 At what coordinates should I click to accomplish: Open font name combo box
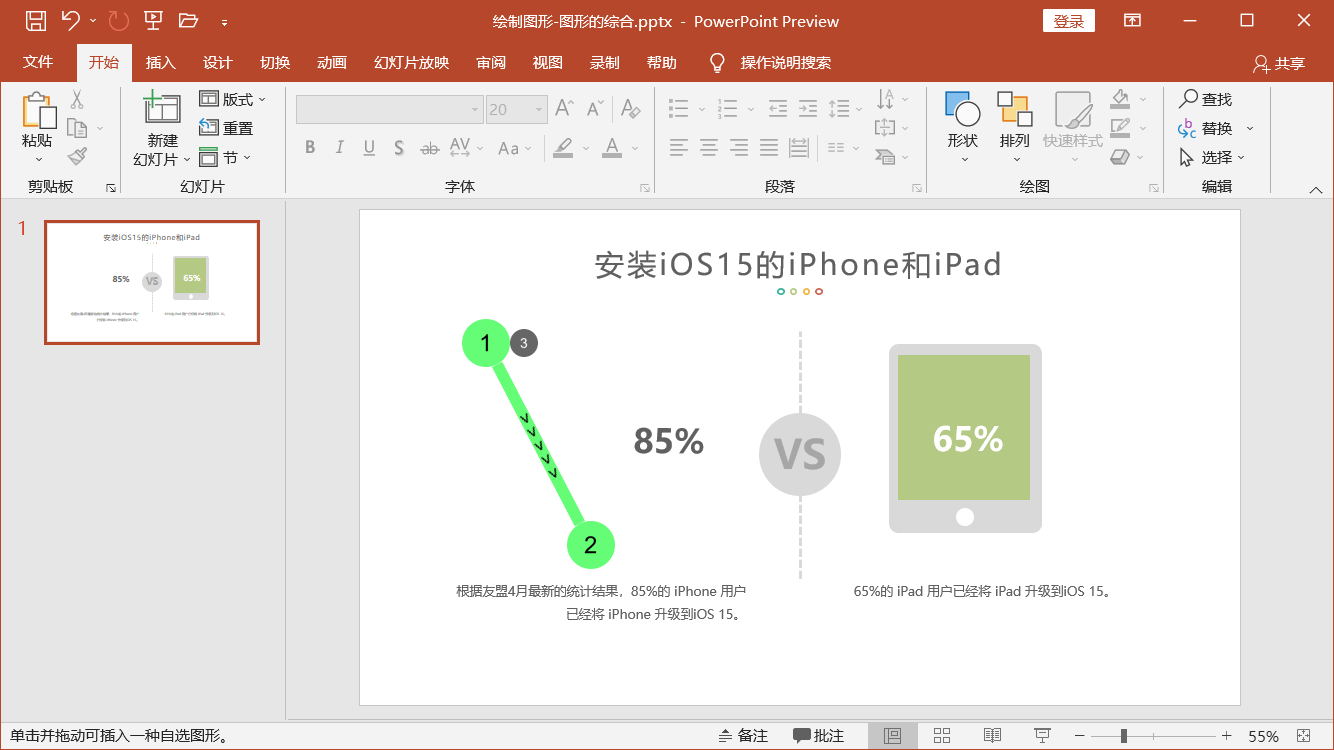tap(390, 109)
